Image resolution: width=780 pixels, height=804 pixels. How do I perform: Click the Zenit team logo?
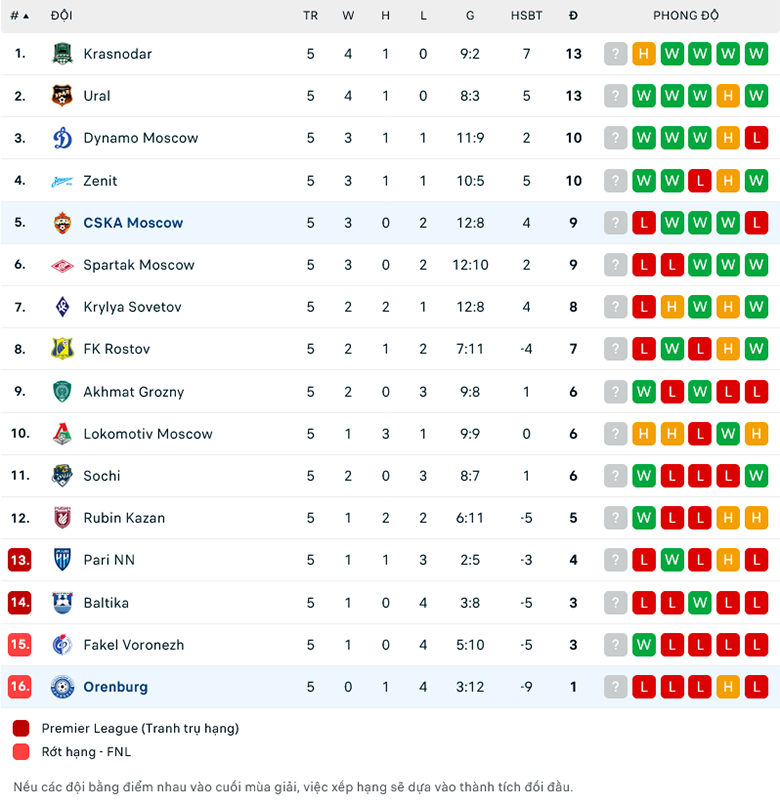click(62, 181)
